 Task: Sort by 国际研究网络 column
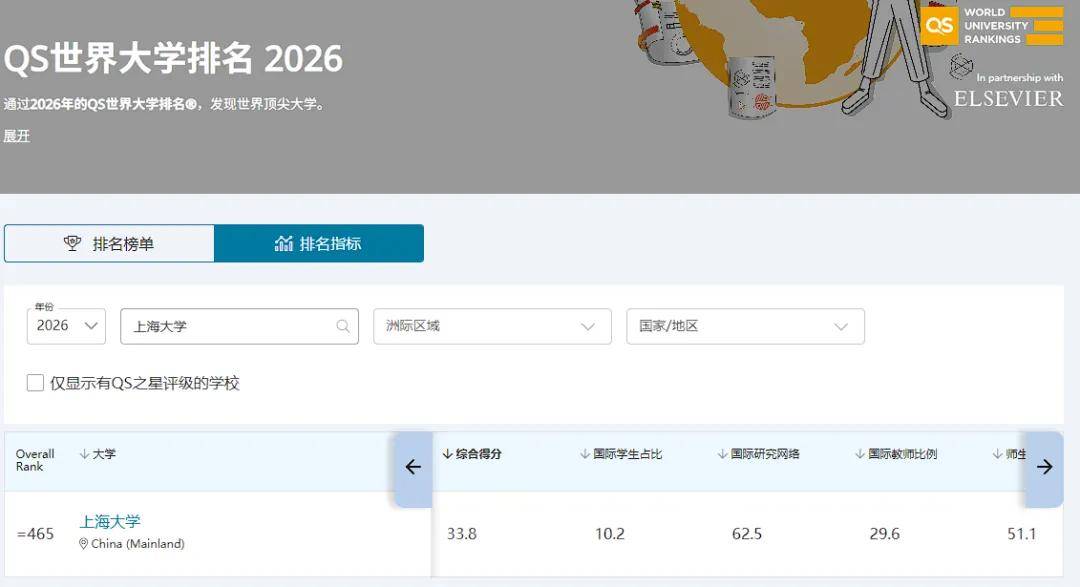tap(758, 454)
